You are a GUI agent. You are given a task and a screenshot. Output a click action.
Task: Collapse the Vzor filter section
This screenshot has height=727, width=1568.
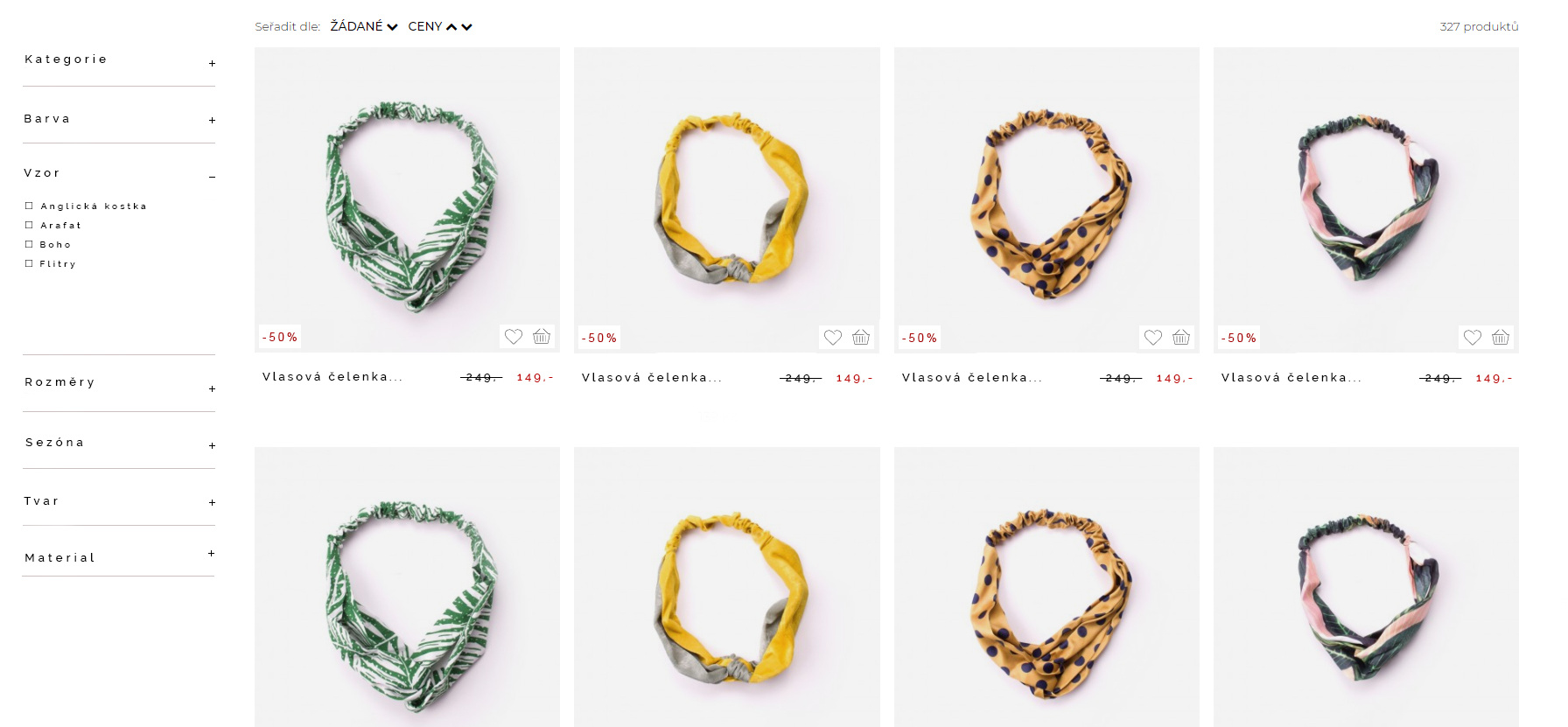pyautogui.click(x=212, y=177)
